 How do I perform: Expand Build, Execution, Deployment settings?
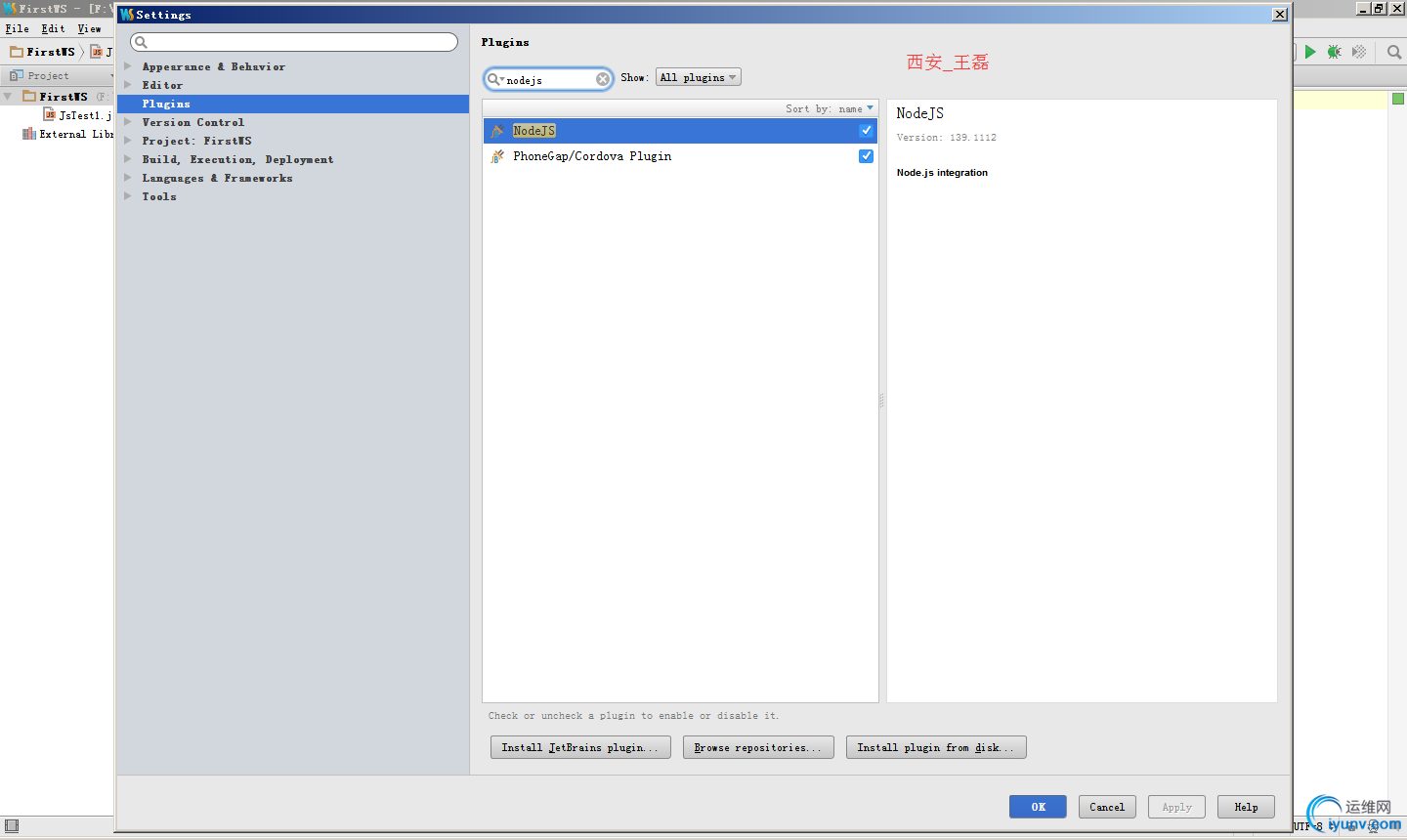[127, 159]
